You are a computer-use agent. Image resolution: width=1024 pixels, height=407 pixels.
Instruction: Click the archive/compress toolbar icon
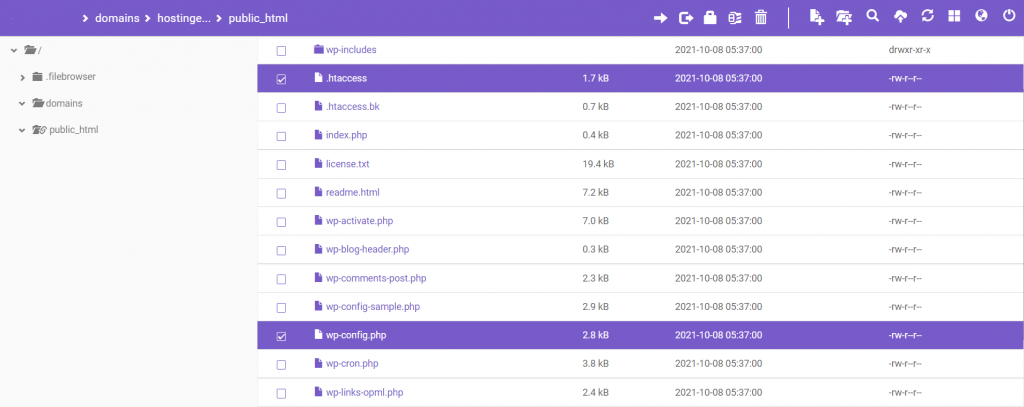[735, 18]
